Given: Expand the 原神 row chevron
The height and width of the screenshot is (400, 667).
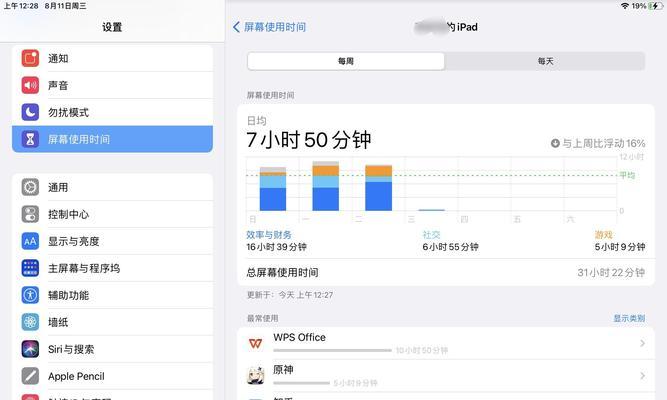Looking at the screenshot, I should (x=642, y=375).
